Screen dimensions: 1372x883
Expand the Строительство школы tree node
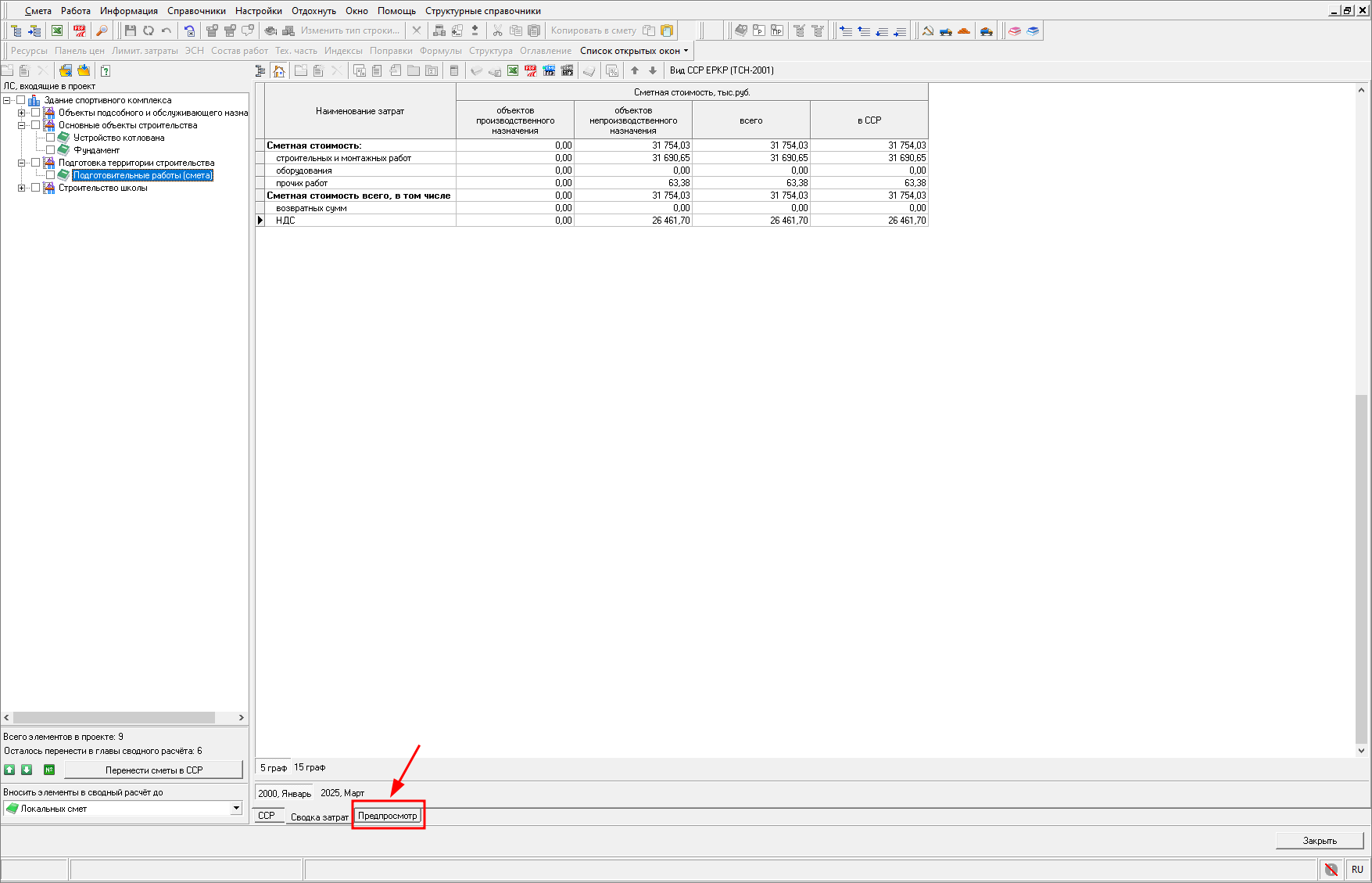point(22,188)
